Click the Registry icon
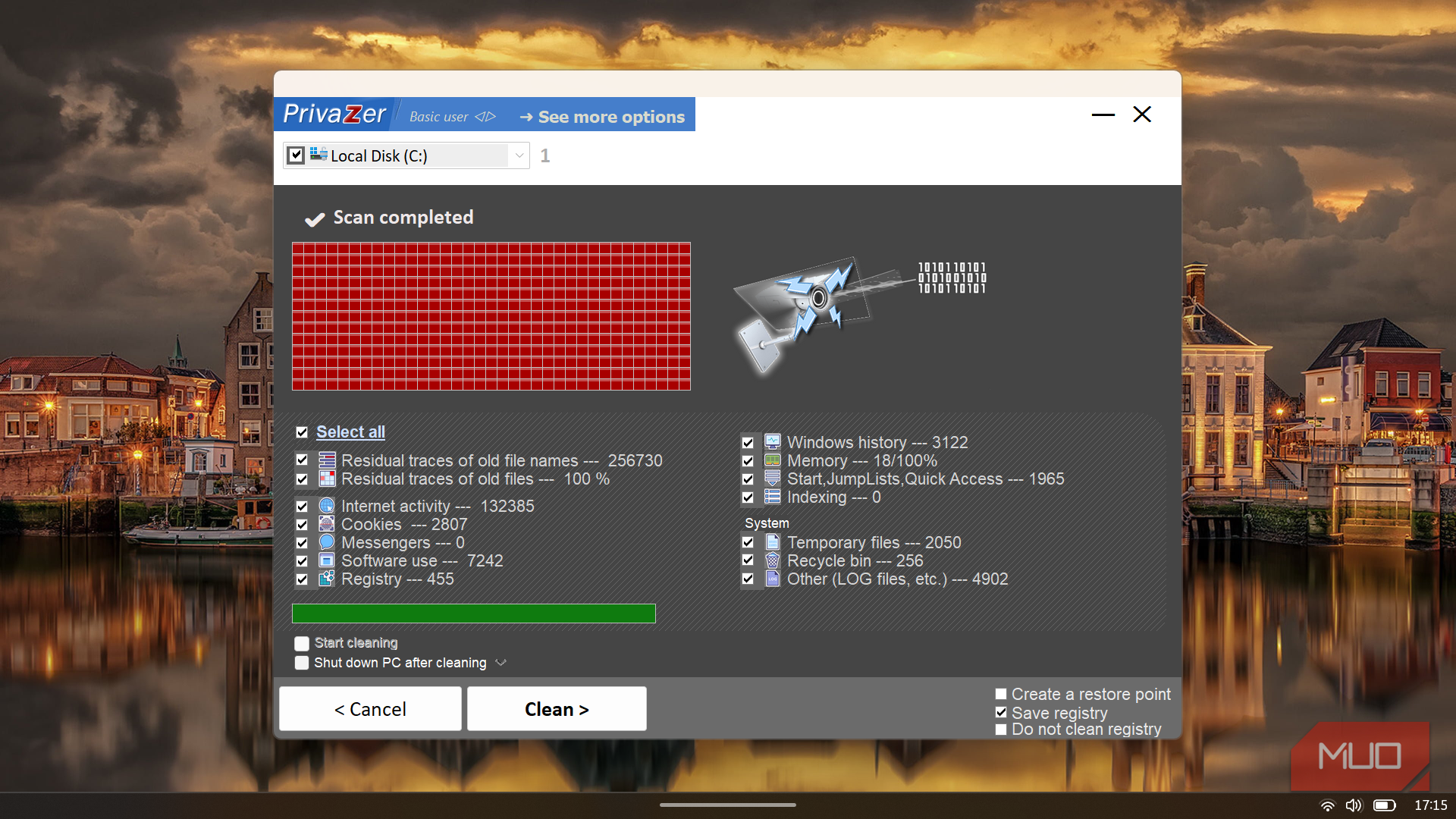The width and height of the screenshot is (1456, 819). pyautogui.click(x=327, y=579)
